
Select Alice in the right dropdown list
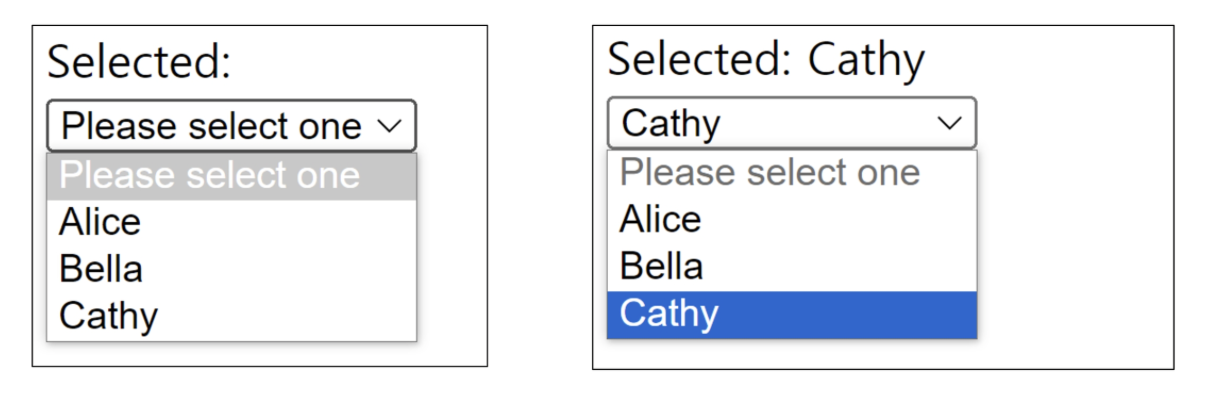tap(661, 219)
